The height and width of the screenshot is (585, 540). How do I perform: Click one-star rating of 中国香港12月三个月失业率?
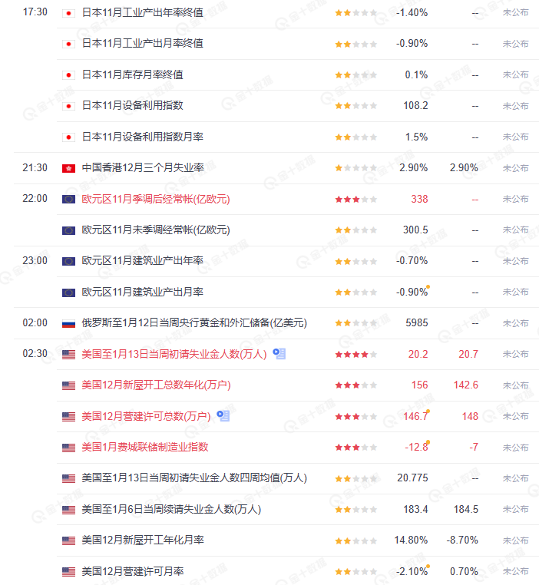pos(356,168)
